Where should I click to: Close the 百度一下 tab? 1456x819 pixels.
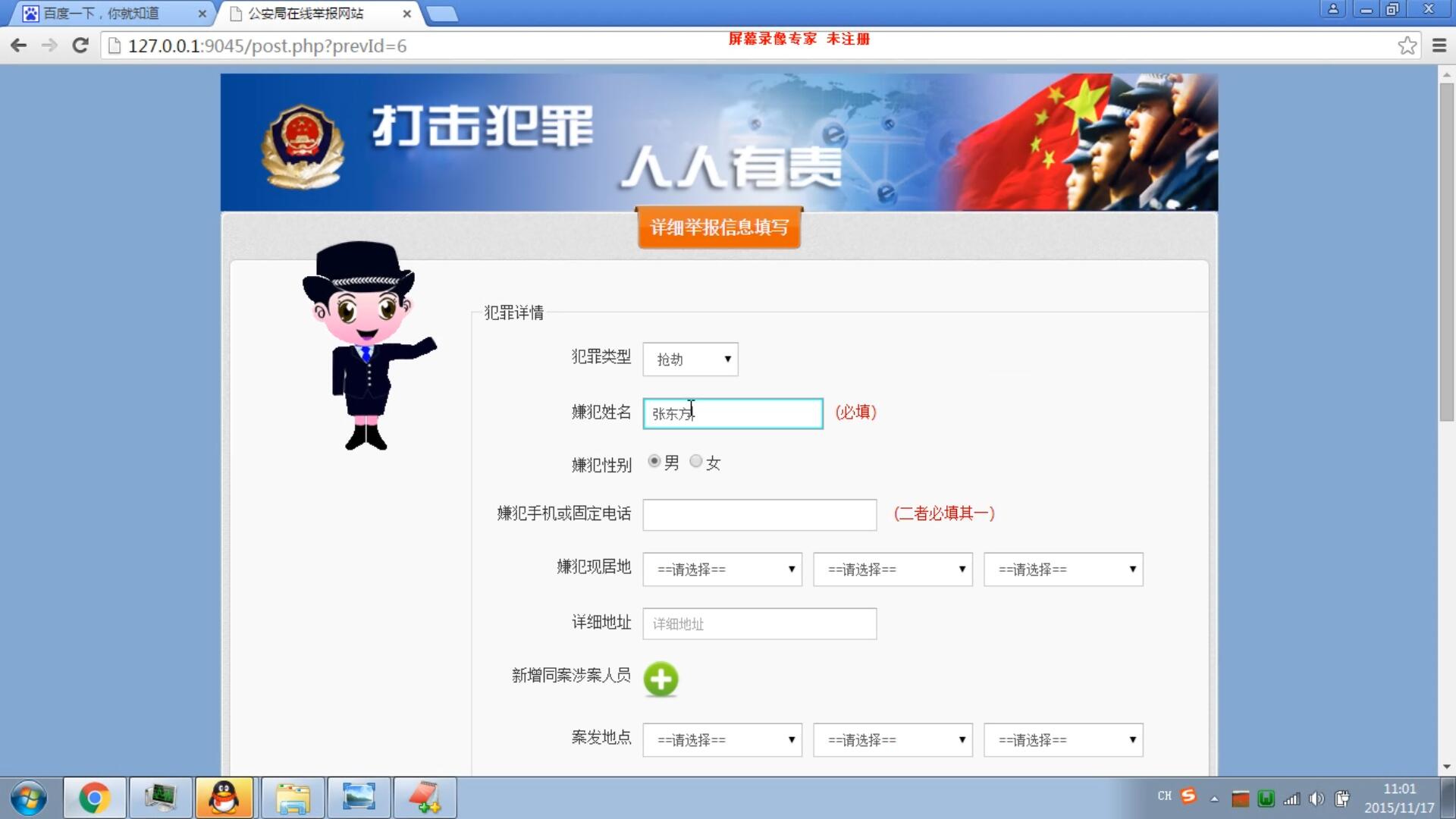click(x=202, y=14)
